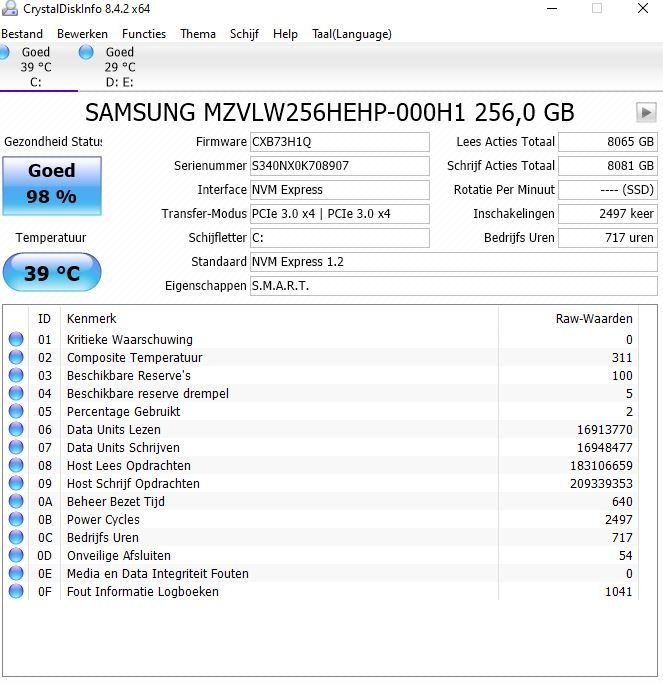Select the Percentage Gebruikt attribute name
Screen dimensions: 663x683
coord(123,411)
